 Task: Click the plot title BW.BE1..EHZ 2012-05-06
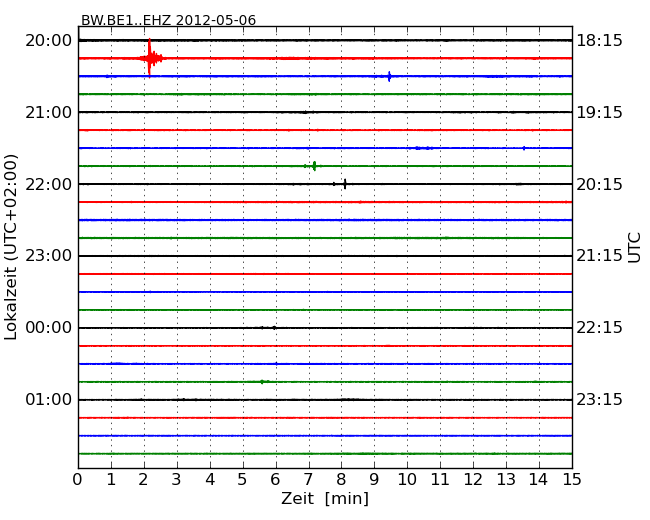tap(168, 20)
